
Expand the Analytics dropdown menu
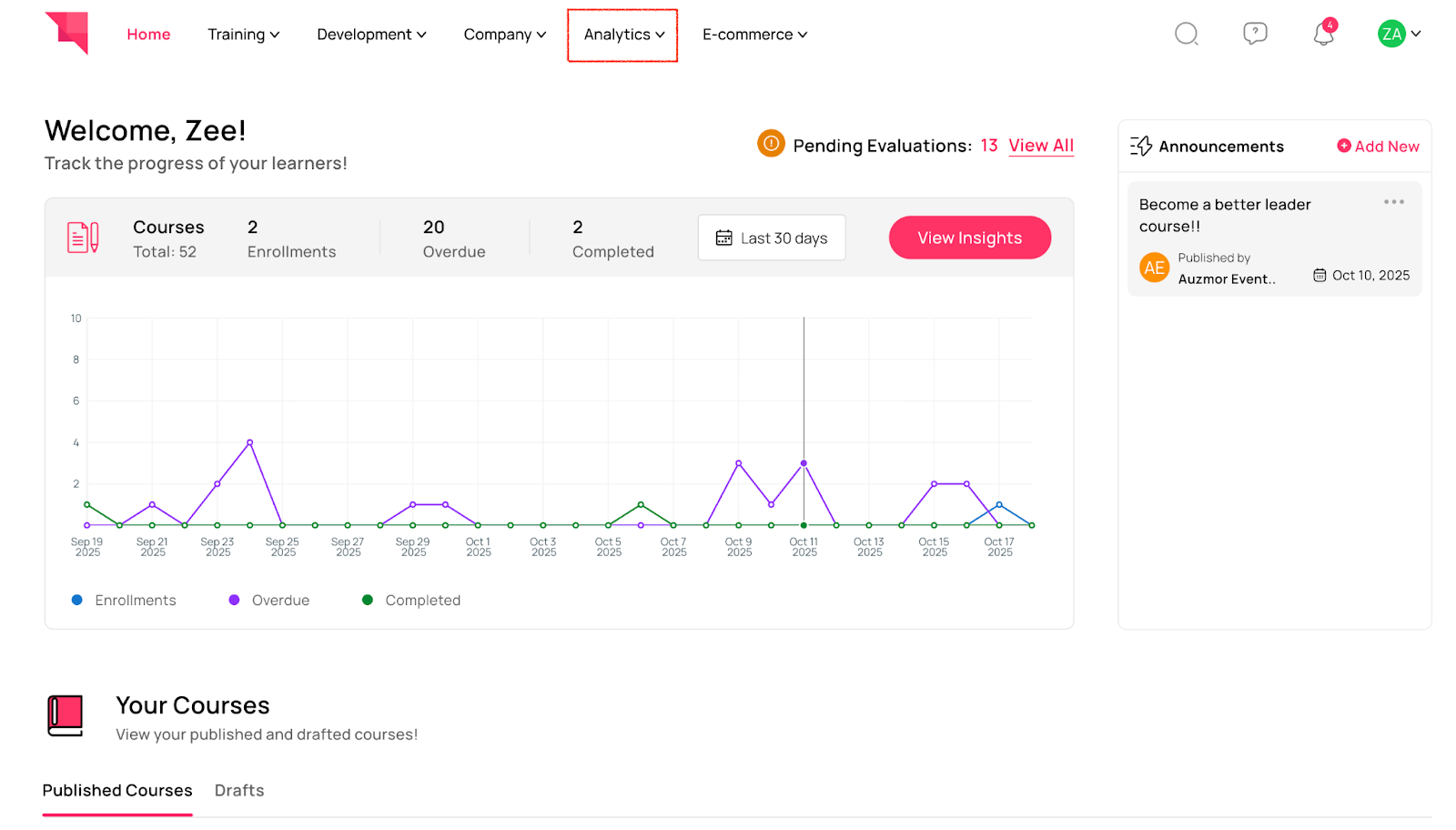(623, 35)
